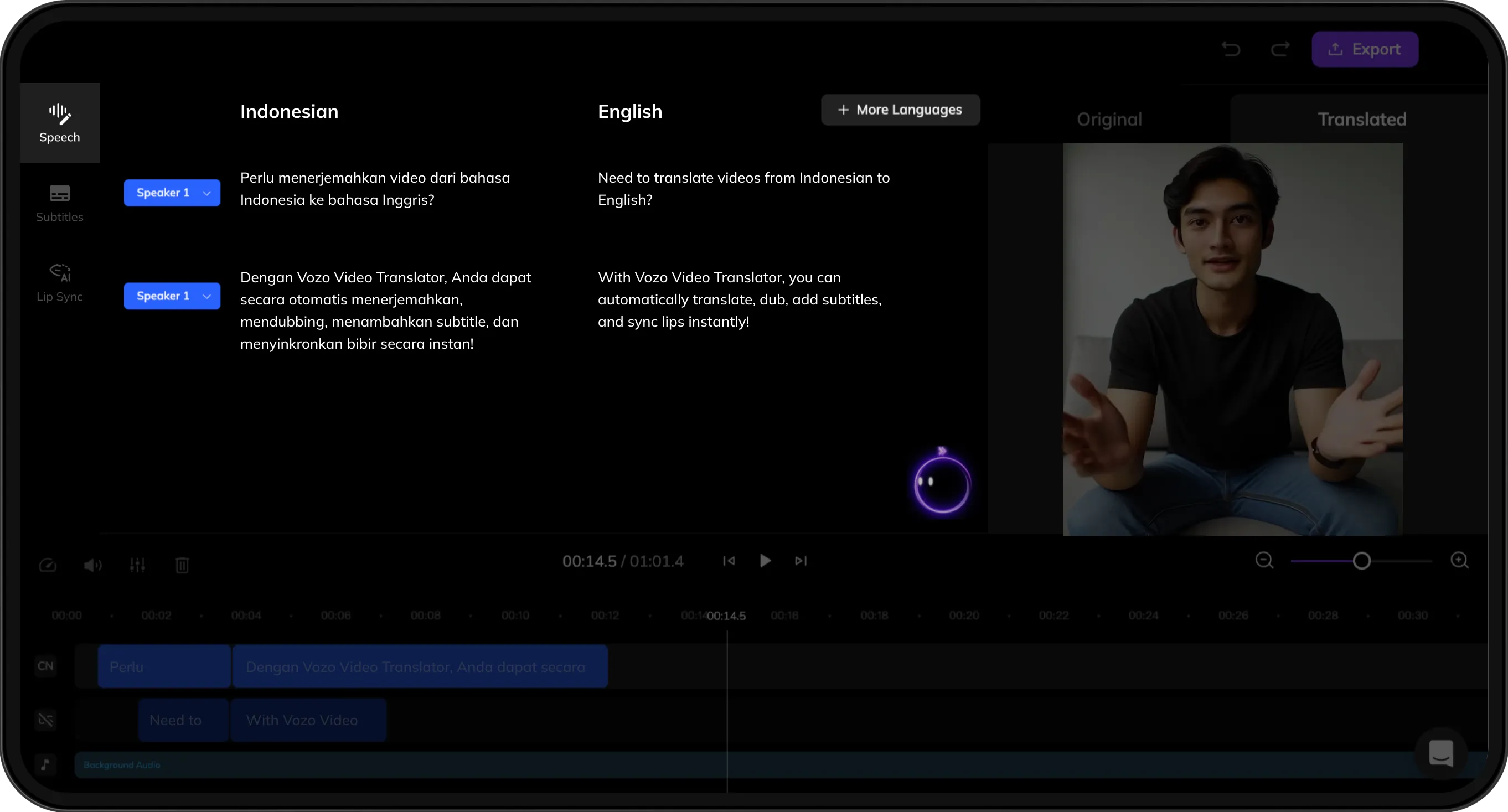
Task: Click the 00:14.5 / 01:01.4 time display
Action: point(623,561)
